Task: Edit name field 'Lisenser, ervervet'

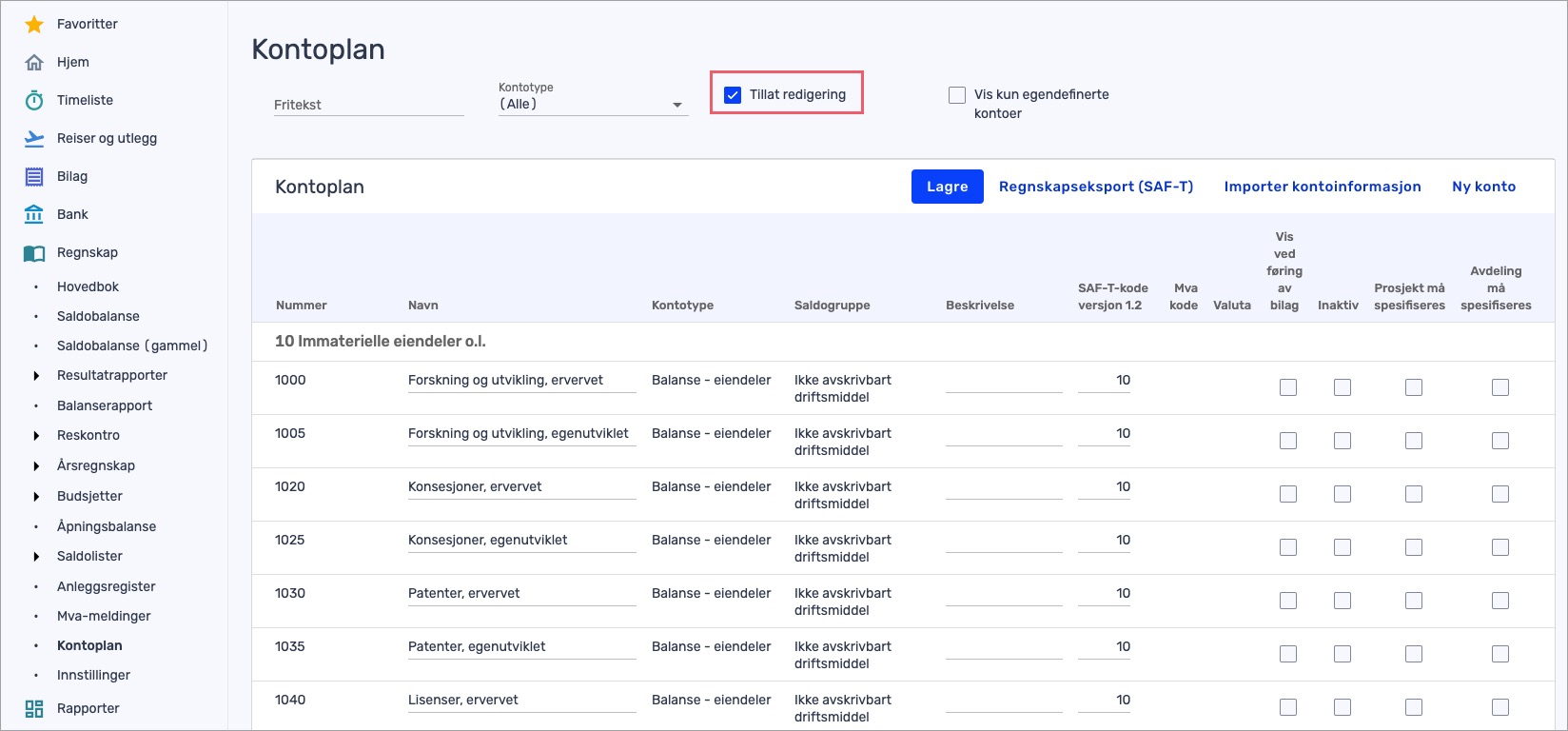Action: (x=521, y=701)
